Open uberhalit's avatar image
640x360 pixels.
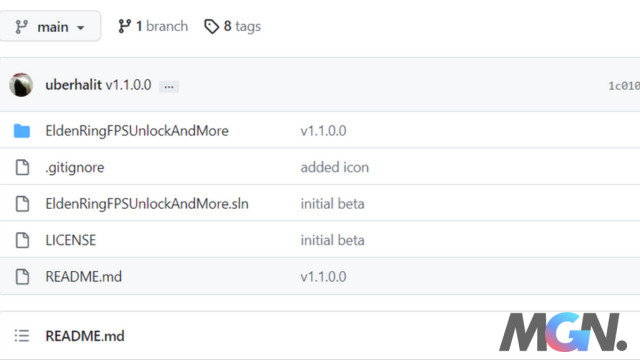(x=21, y=85)
